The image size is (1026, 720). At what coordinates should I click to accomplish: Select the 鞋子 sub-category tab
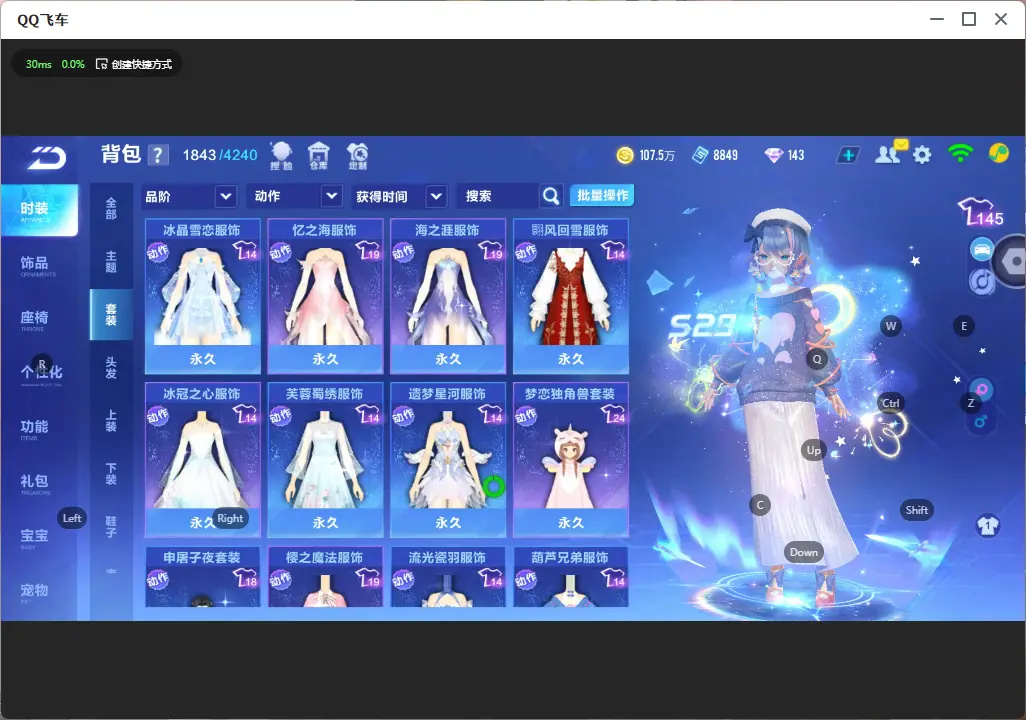click(111, 527)
